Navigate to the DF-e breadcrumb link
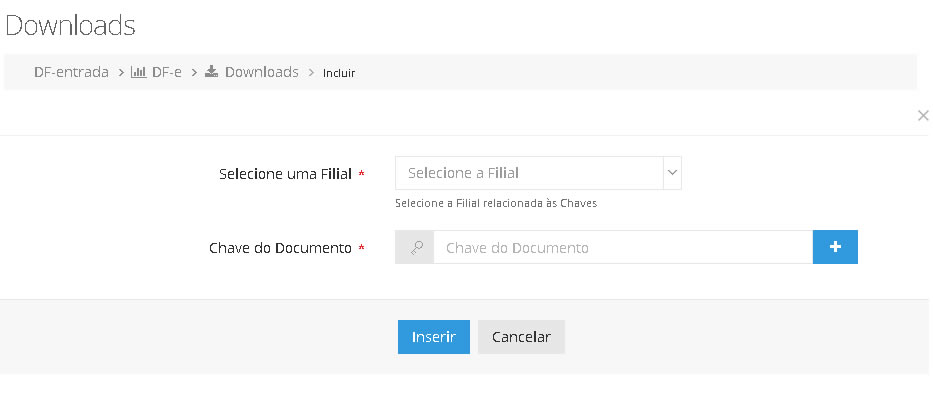The width and height of the screenshot is (933, 409). click(x=167, y=72)
